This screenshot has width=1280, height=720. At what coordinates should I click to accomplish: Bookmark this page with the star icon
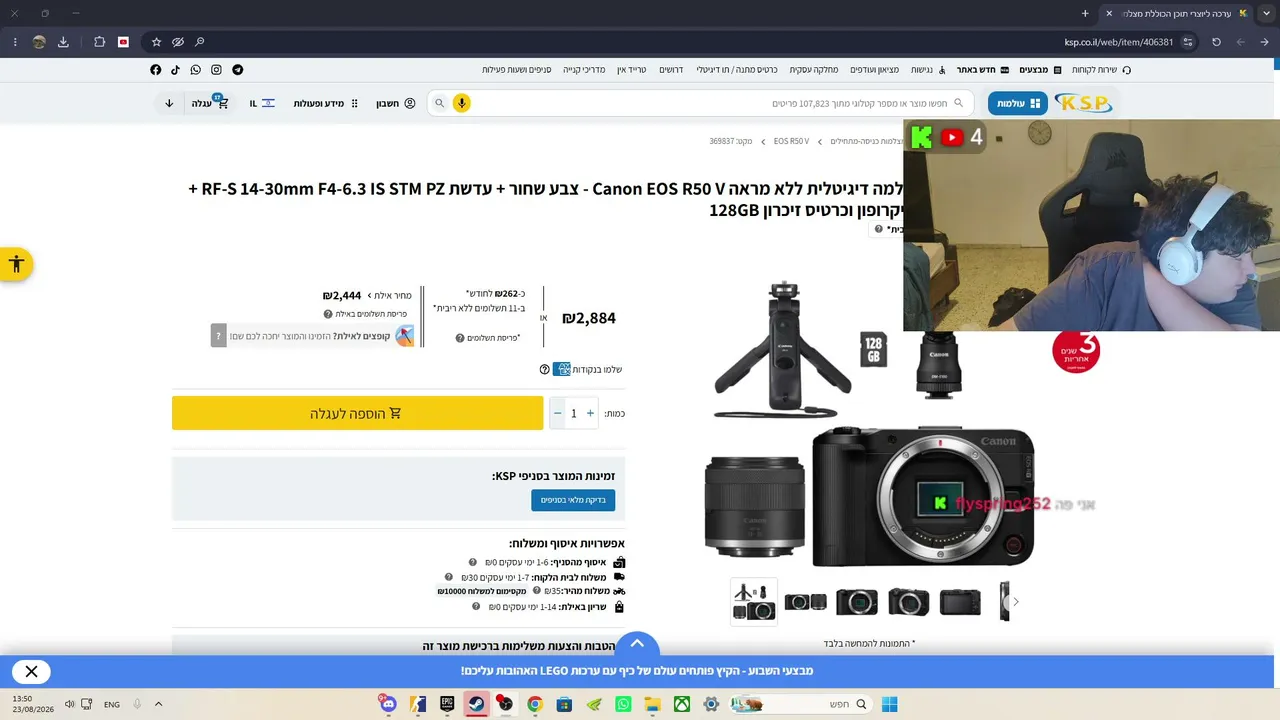coord(156,42)
